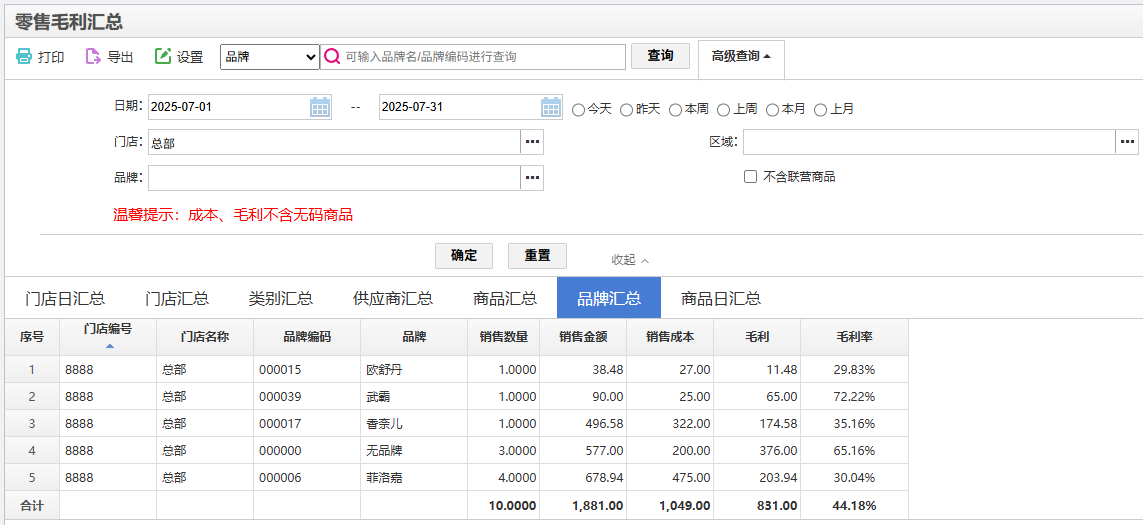Viewport: 1143px width, 525px height.
Task: Click sales amount cell 496.58
Action: [x=583, y=424]
